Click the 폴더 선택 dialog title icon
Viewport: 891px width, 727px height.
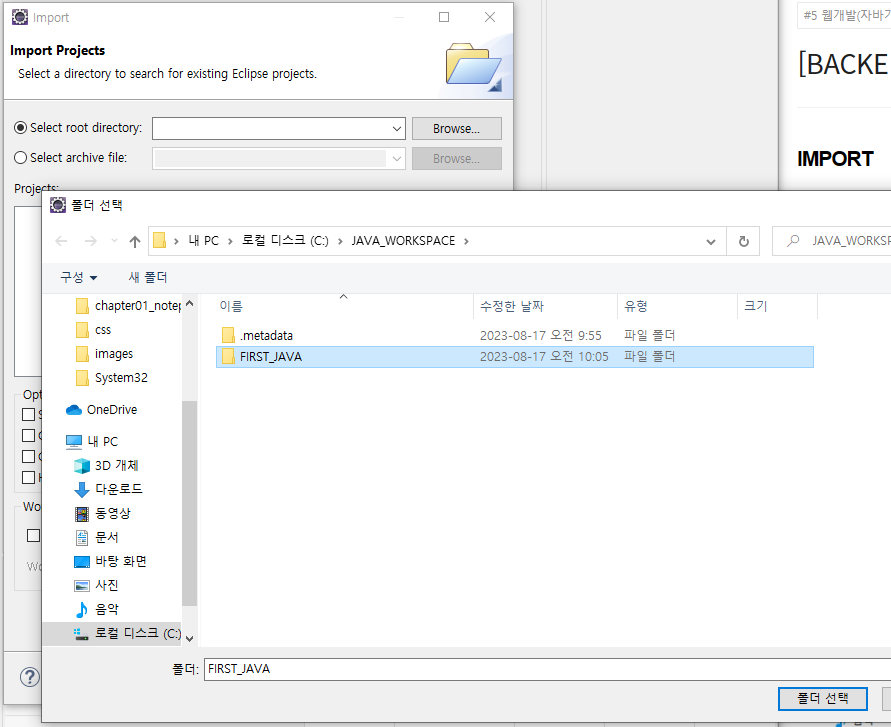[58, 205]
